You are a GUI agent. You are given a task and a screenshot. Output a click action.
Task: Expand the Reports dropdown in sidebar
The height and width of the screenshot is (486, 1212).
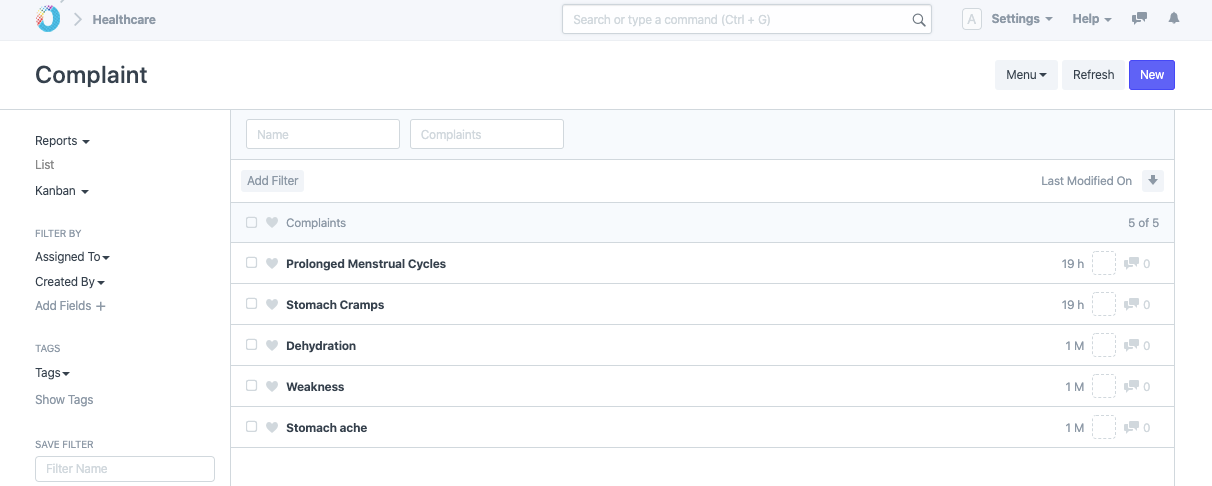[x=62, y=141]
